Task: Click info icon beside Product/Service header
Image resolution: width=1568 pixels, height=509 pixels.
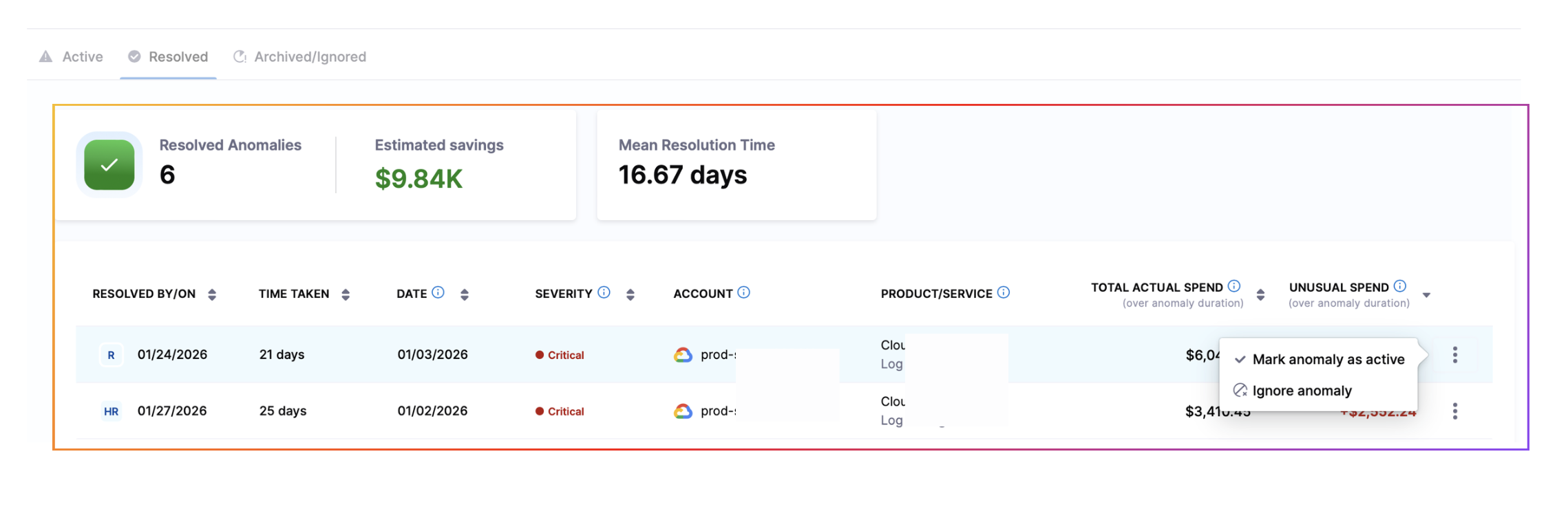Action: 1004,292
